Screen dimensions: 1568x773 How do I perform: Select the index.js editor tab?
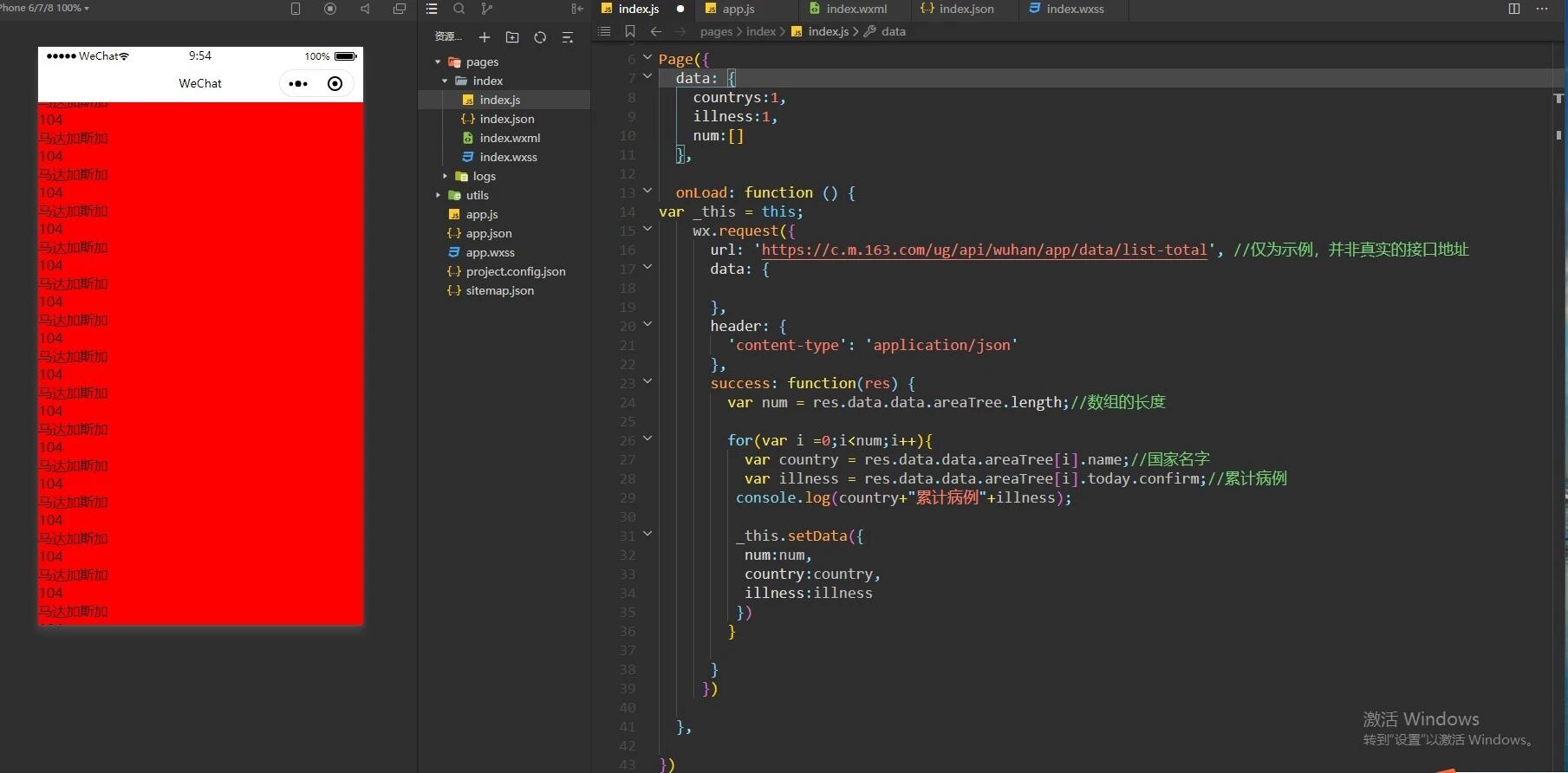(638, 9)
